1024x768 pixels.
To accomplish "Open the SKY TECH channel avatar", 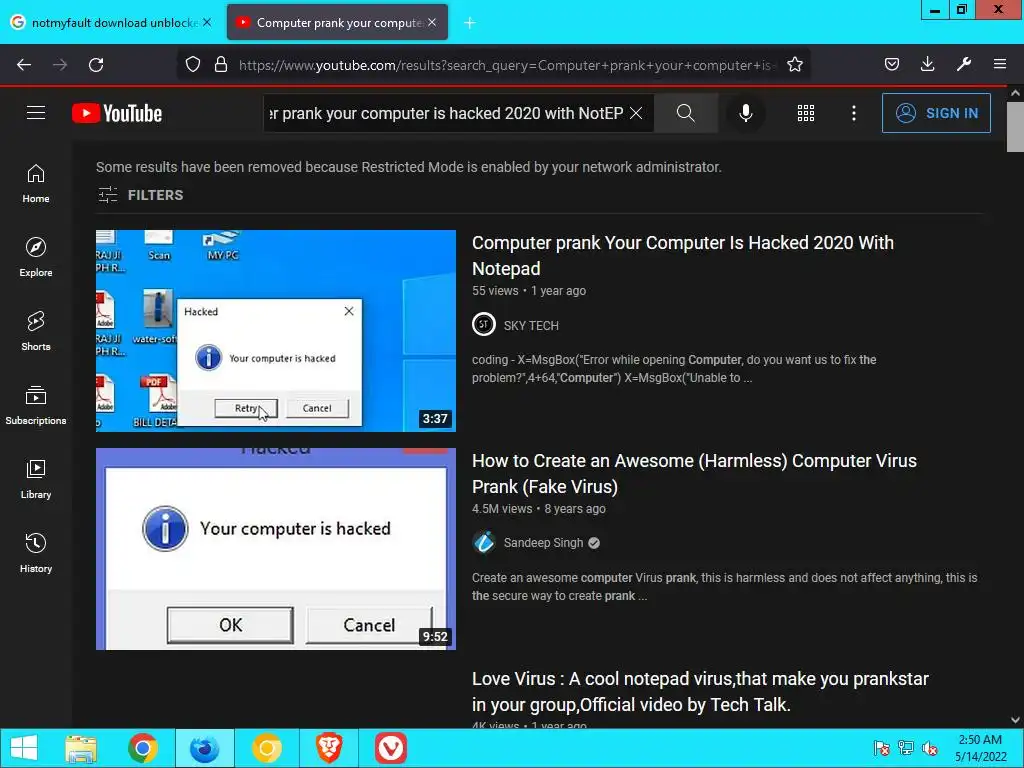I will click(484, 325).
